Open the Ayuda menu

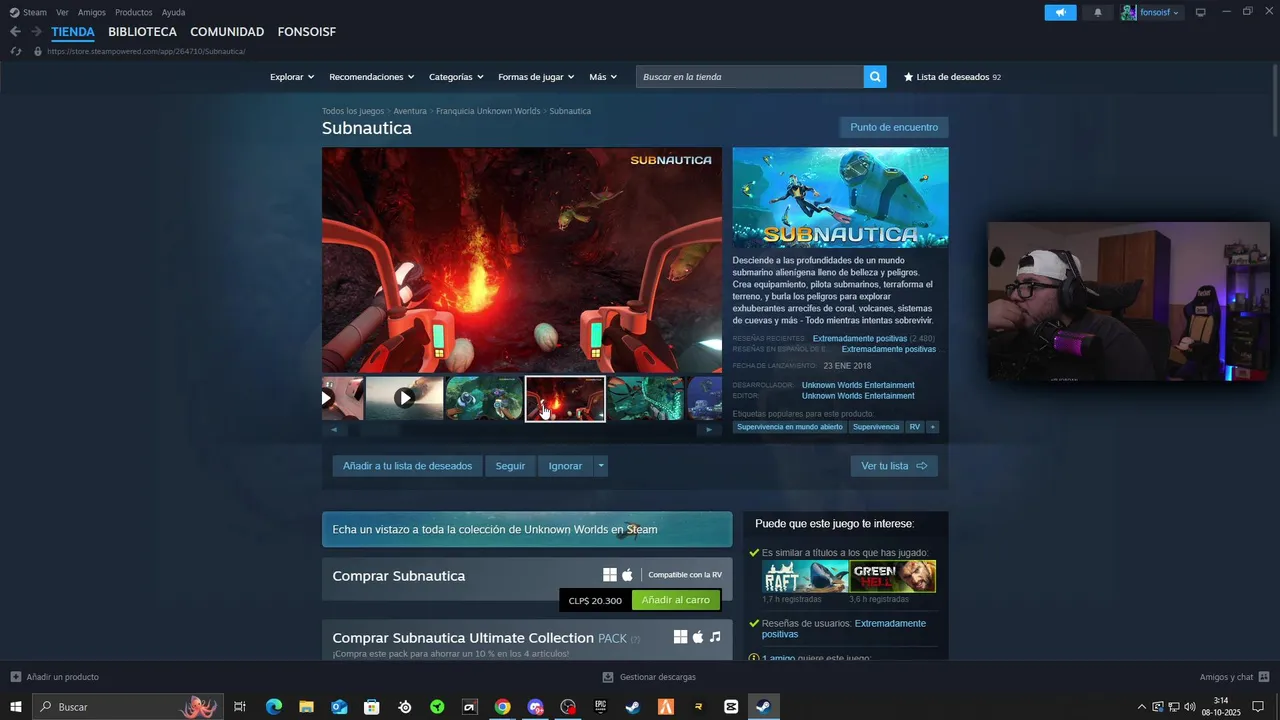(173, 12)
